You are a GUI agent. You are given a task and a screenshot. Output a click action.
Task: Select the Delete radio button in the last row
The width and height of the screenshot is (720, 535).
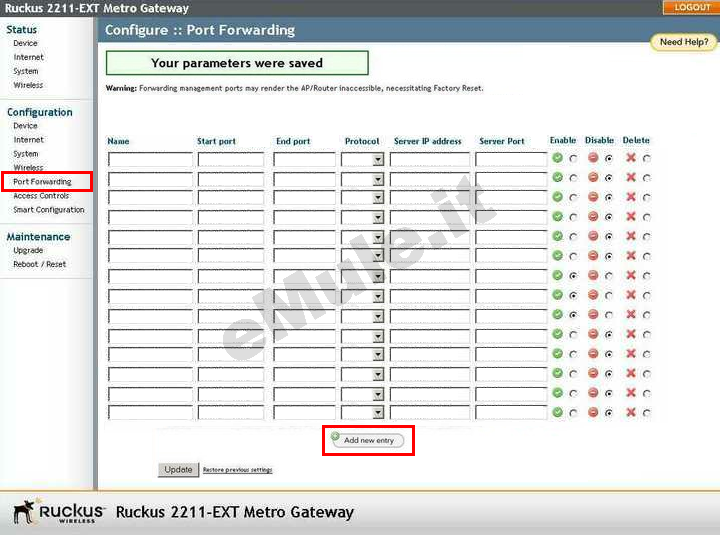point(647,413)
